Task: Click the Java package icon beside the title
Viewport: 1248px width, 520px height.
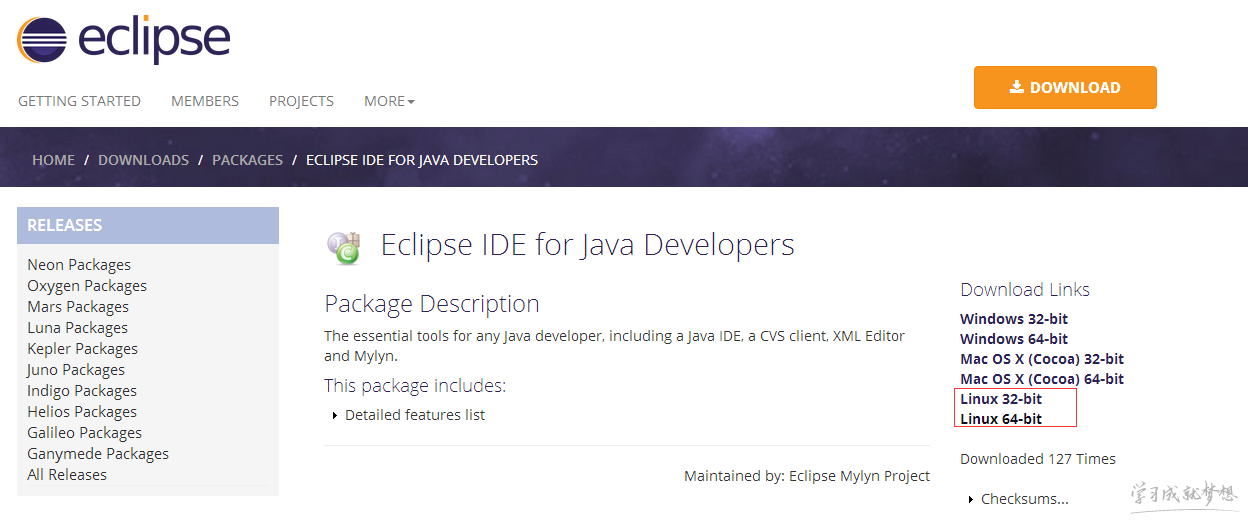Action: point(345,246)
